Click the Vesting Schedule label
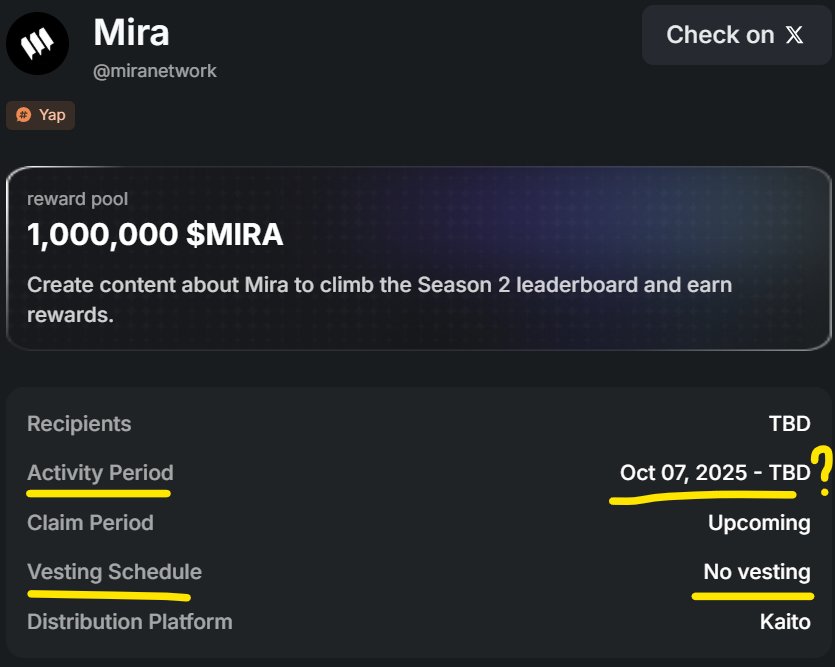Image resolution: width=835 pixels, height=667 pixels. pos(114,572)
